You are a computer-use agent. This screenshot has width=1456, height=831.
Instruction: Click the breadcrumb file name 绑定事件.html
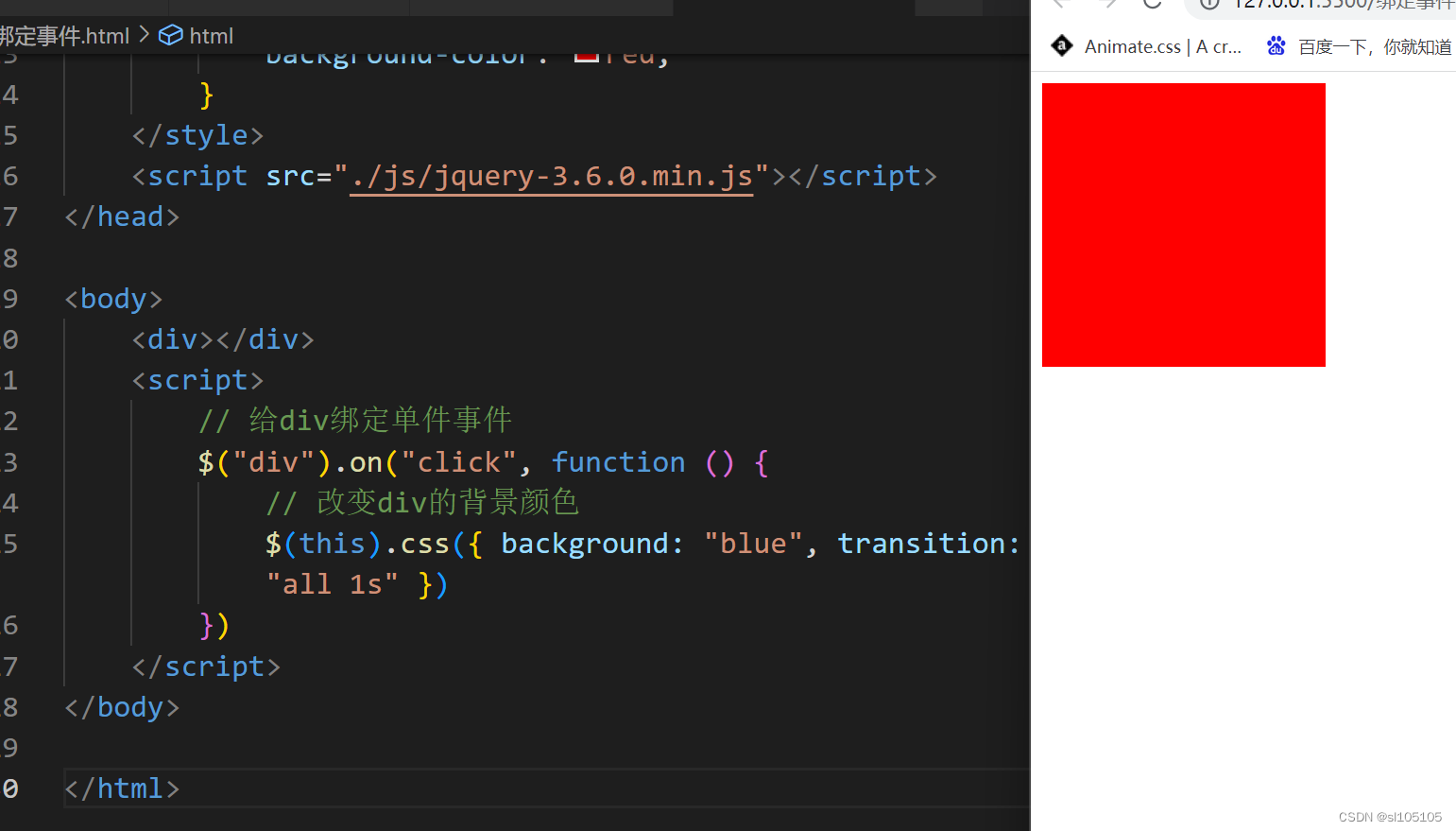(64, 36)
